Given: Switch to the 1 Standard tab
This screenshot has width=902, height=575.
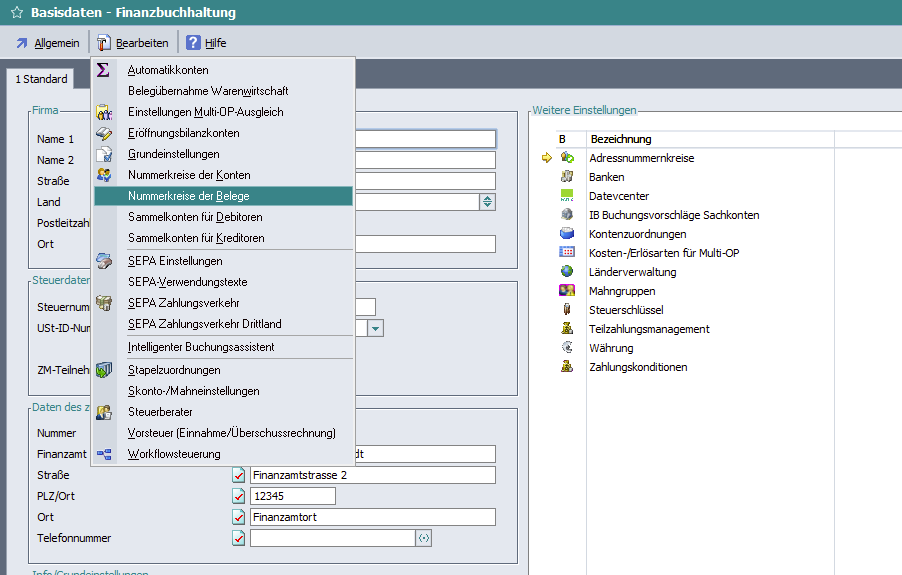Looking at the screenshot, I should click(41, 79).
